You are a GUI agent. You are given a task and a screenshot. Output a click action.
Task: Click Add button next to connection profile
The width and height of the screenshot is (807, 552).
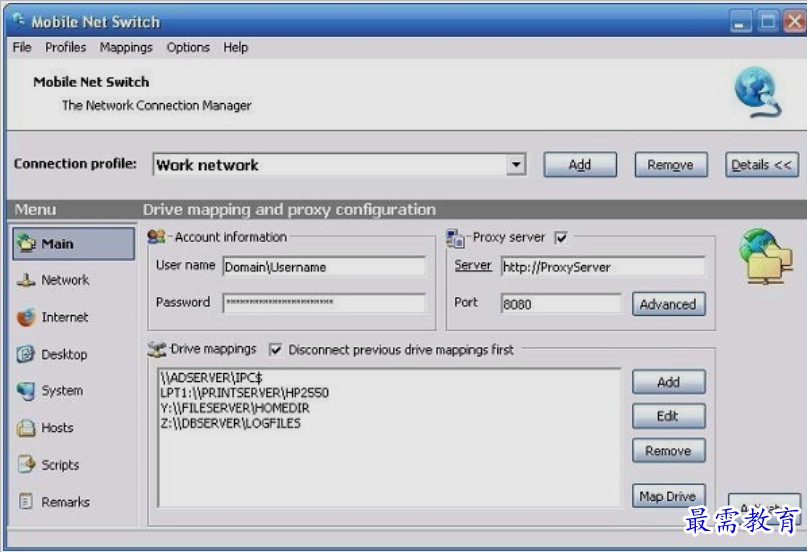(580, 165)
